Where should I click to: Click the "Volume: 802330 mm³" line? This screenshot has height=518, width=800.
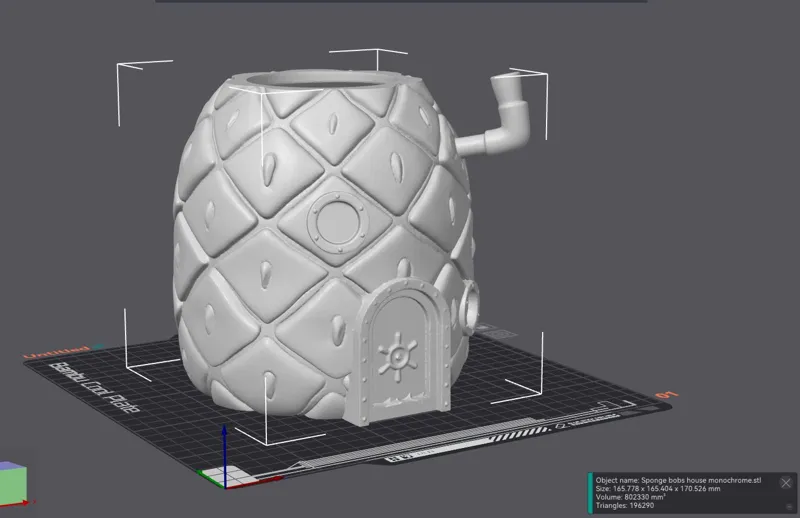coord(630,497)
